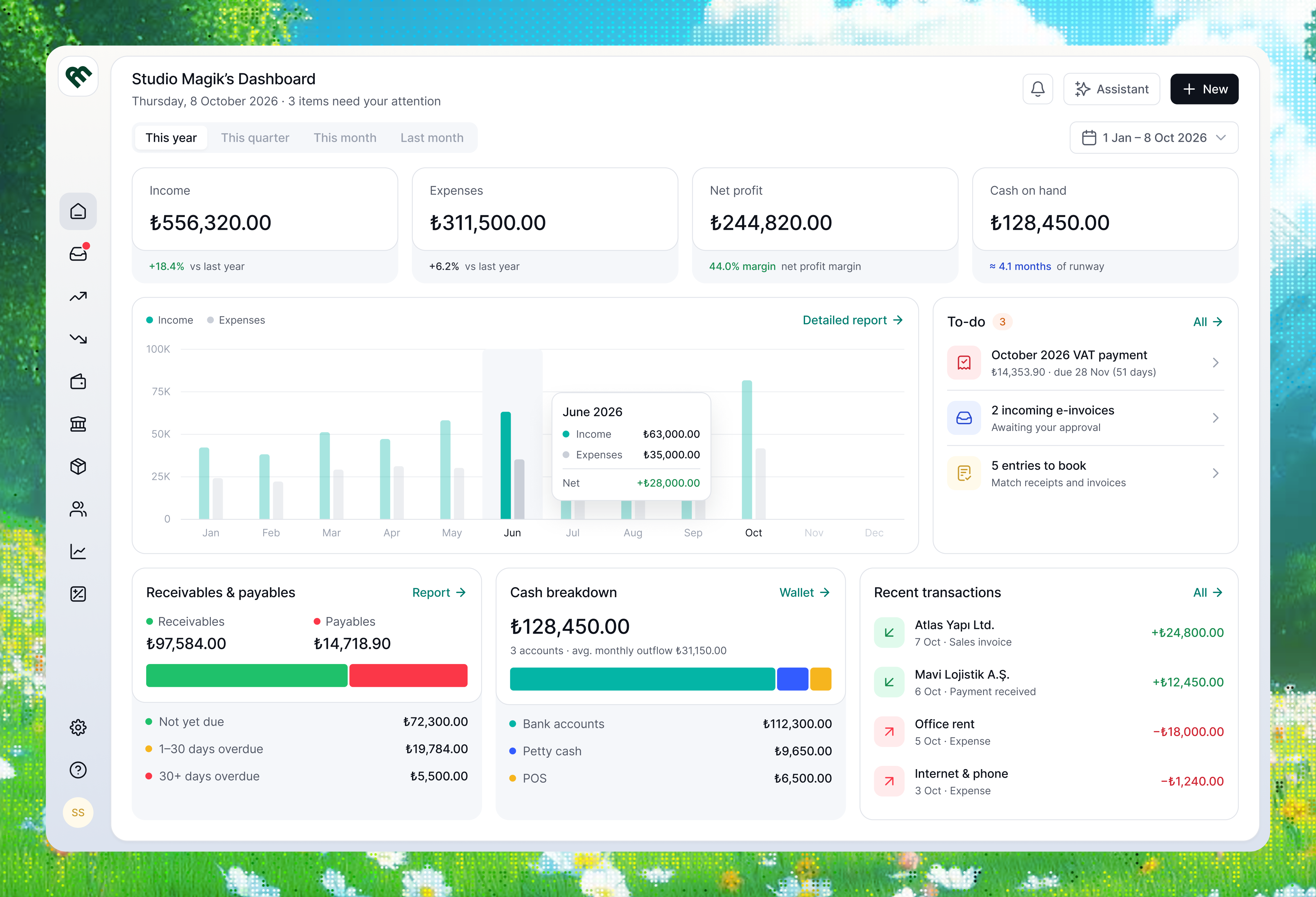Switch to This quarter tab
This screenshot has height=897, width=1316.
click(255, 138)
